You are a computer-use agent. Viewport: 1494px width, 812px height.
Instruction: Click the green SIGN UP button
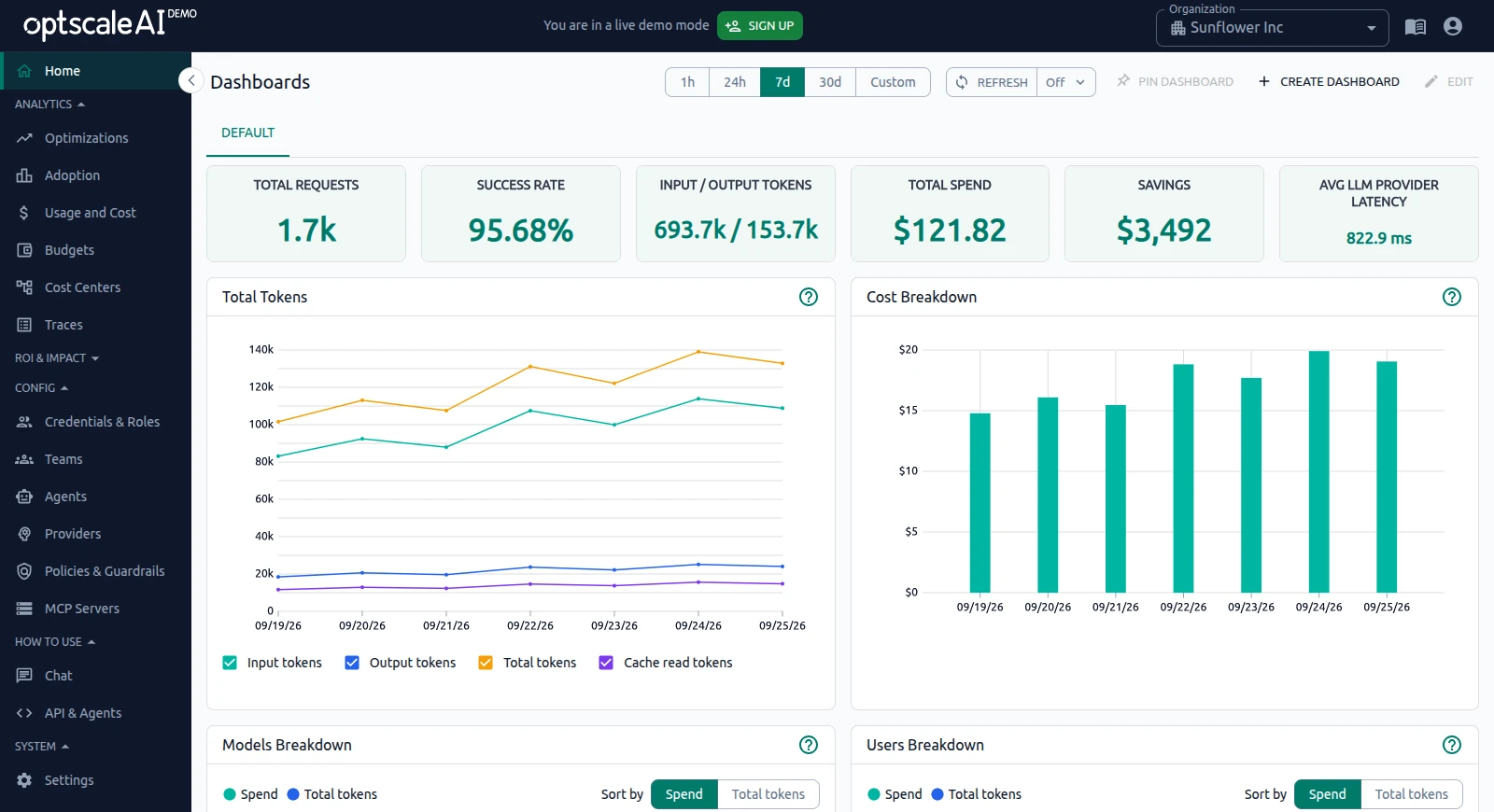point(760,26)
